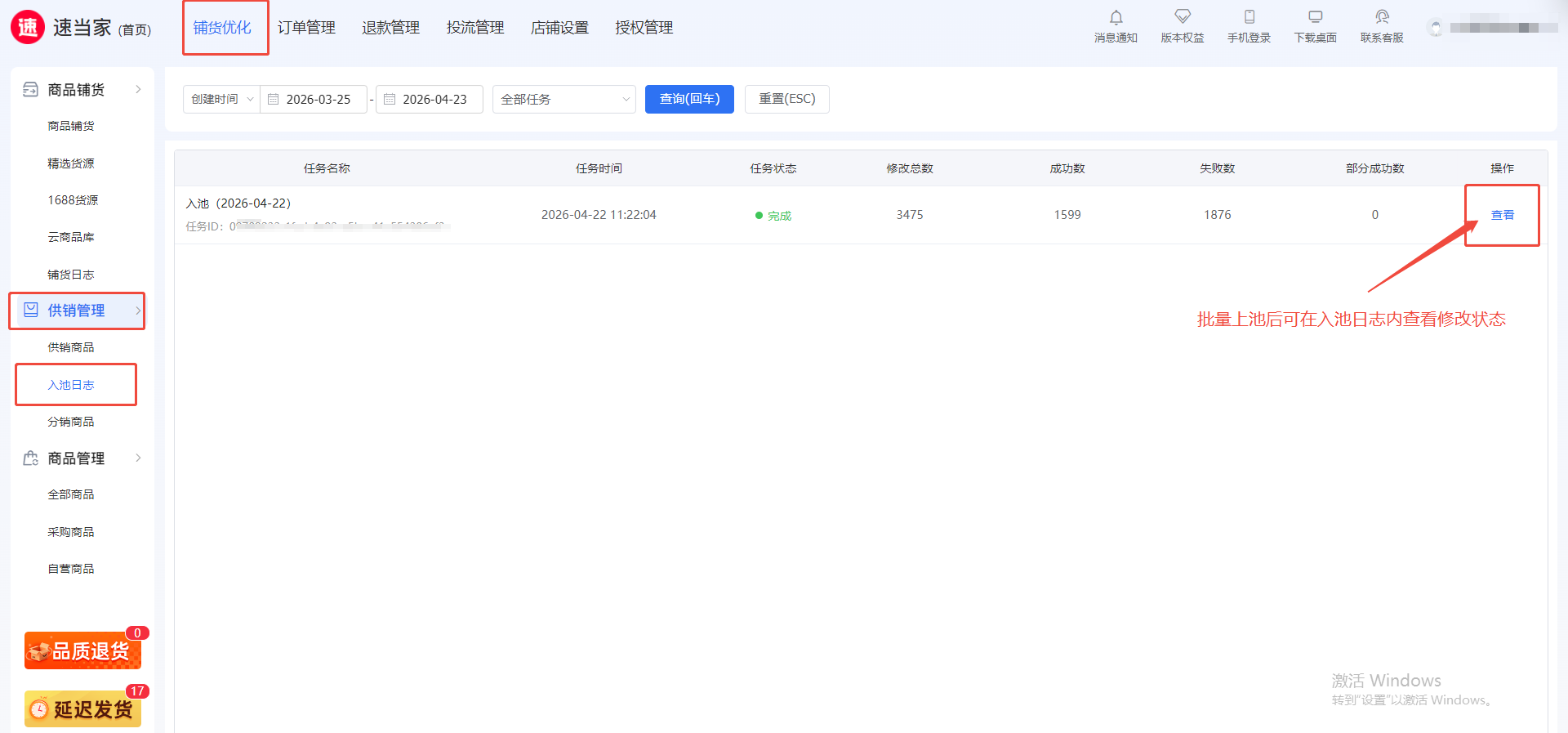The width and height of the screenshot is (1568, 733).
Task: Open the 品质退货 badge banner
Action: point(82,650)
